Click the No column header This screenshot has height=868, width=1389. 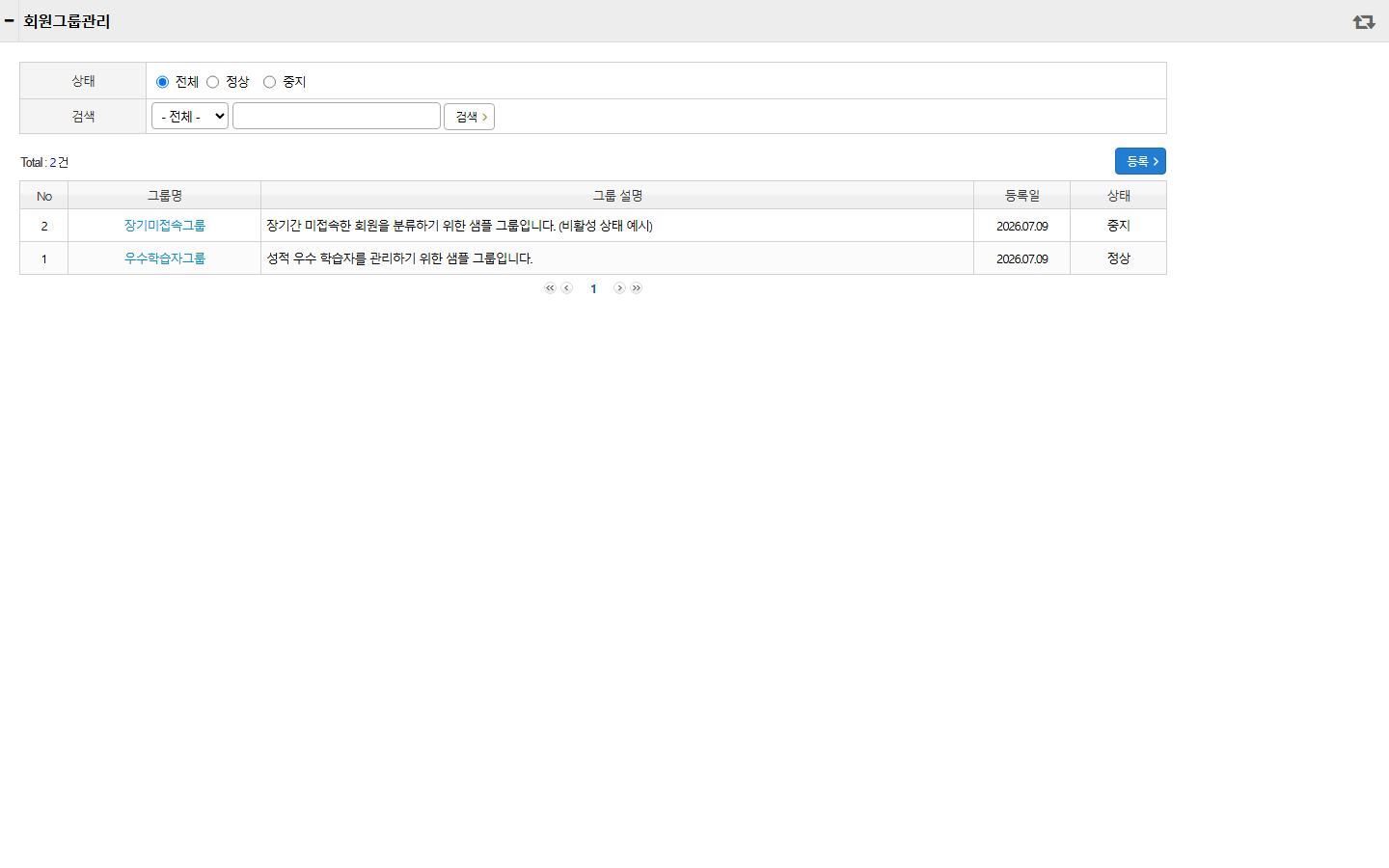coord(44,196)
